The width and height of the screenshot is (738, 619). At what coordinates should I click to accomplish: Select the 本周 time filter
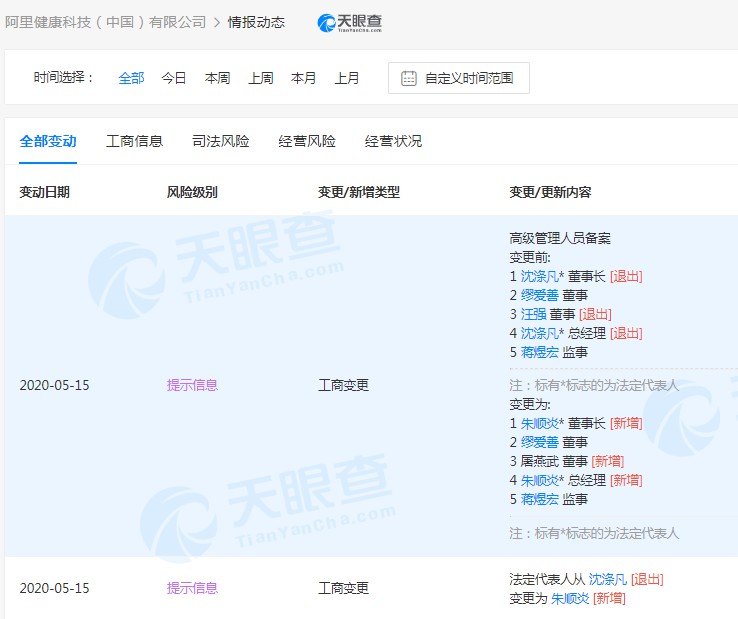217,78
